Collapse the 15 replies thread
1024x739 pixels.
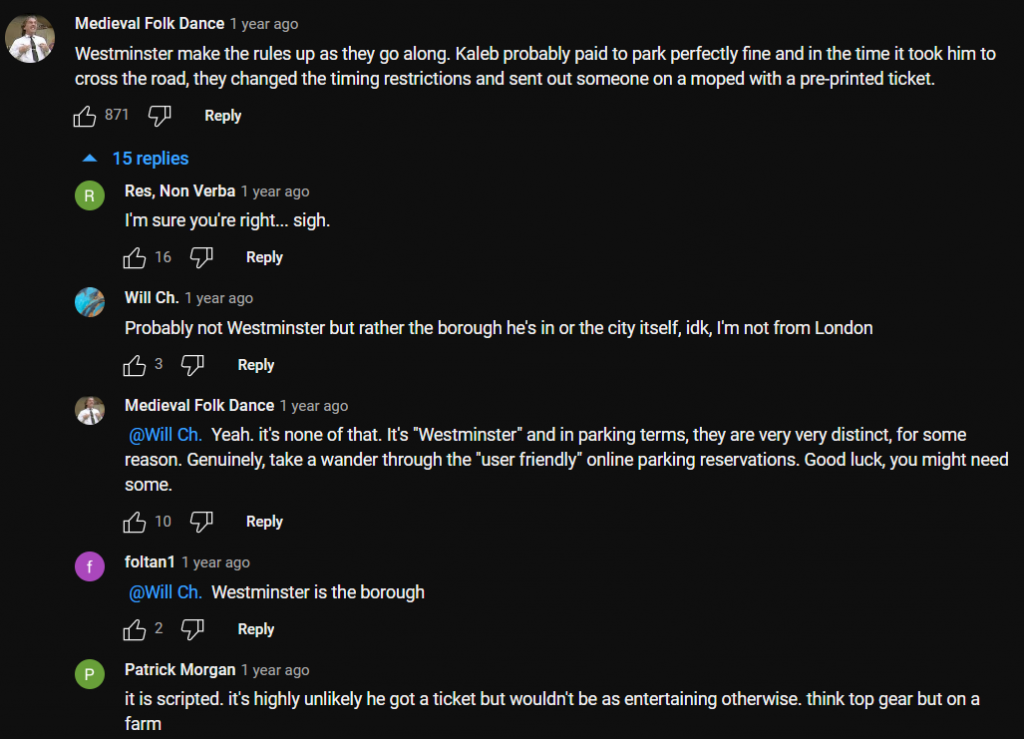[136, 159]
